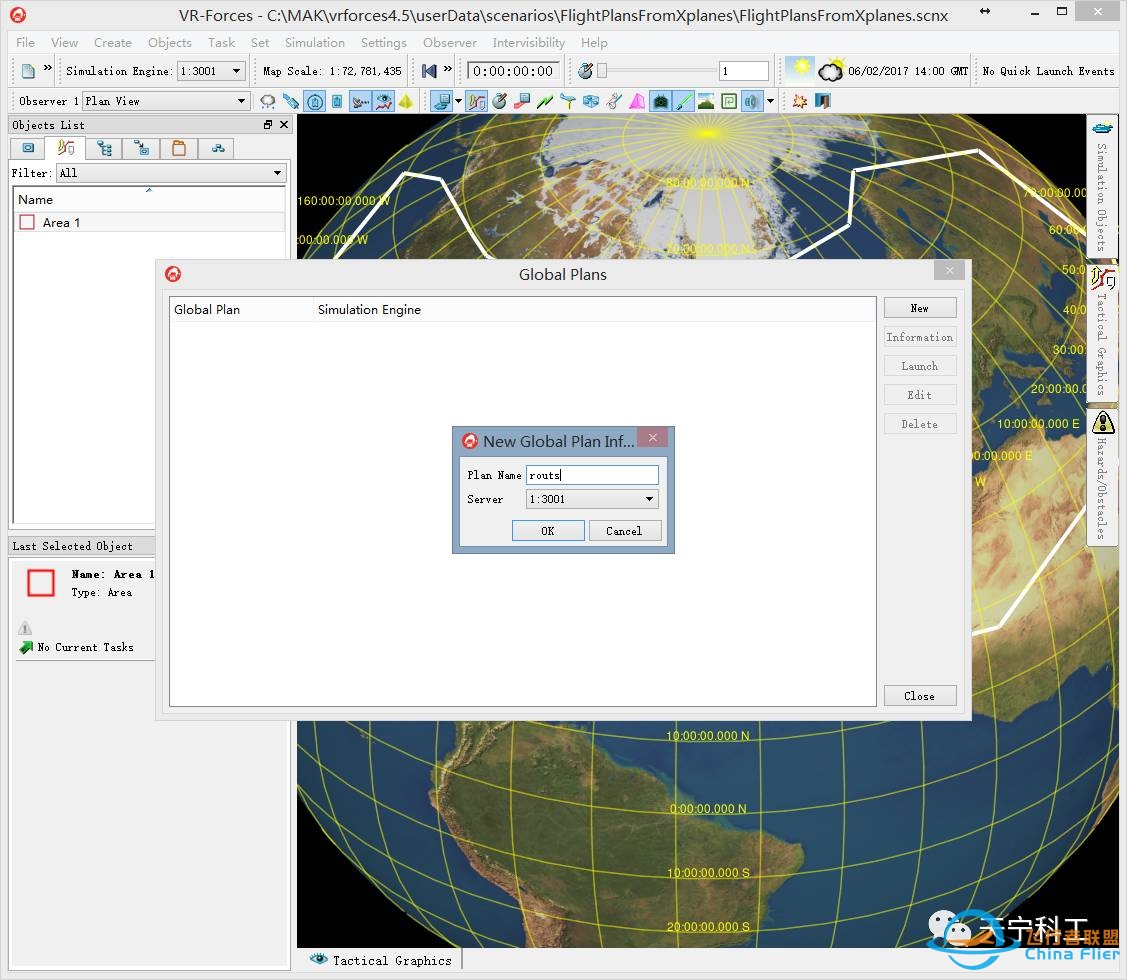Click the sound speaker toolbar icon

pos(750,101)
